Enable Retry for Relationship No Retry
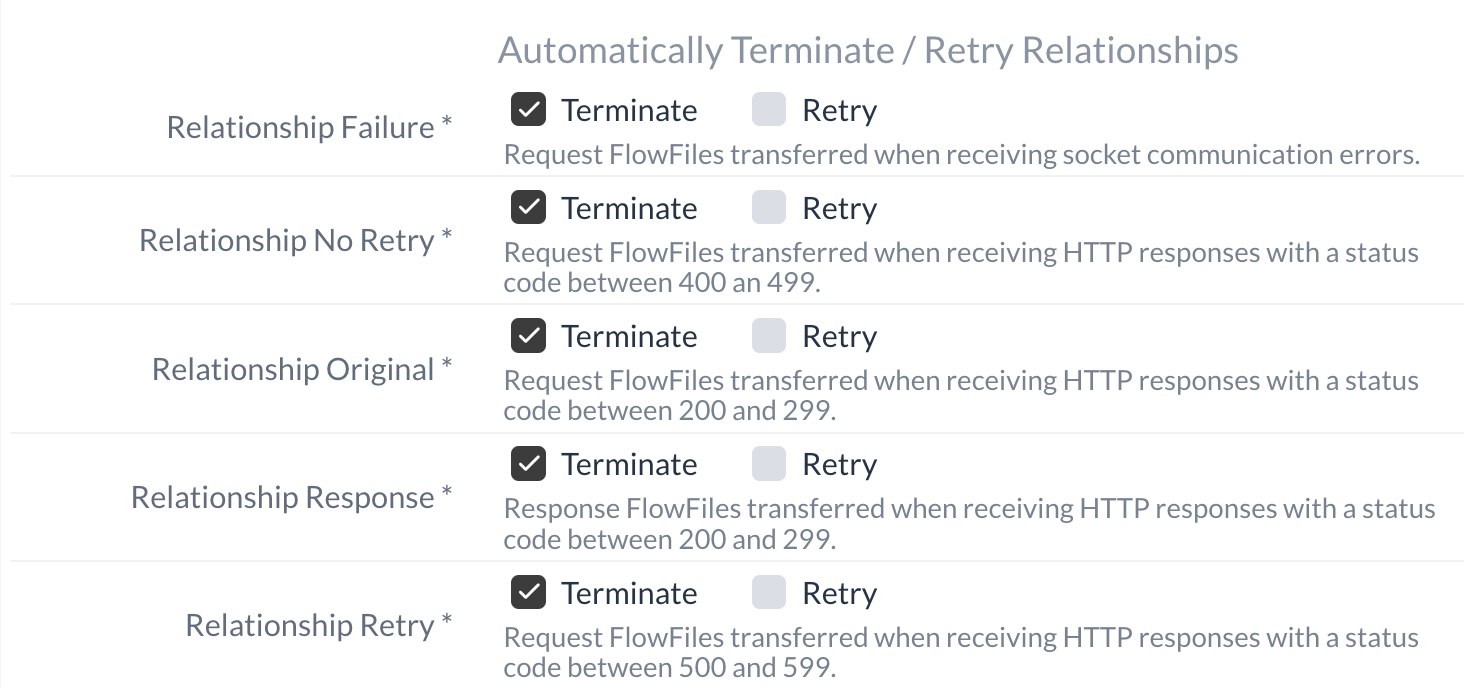The width and height of the screenshot is (1474, 688). (769, 208)
